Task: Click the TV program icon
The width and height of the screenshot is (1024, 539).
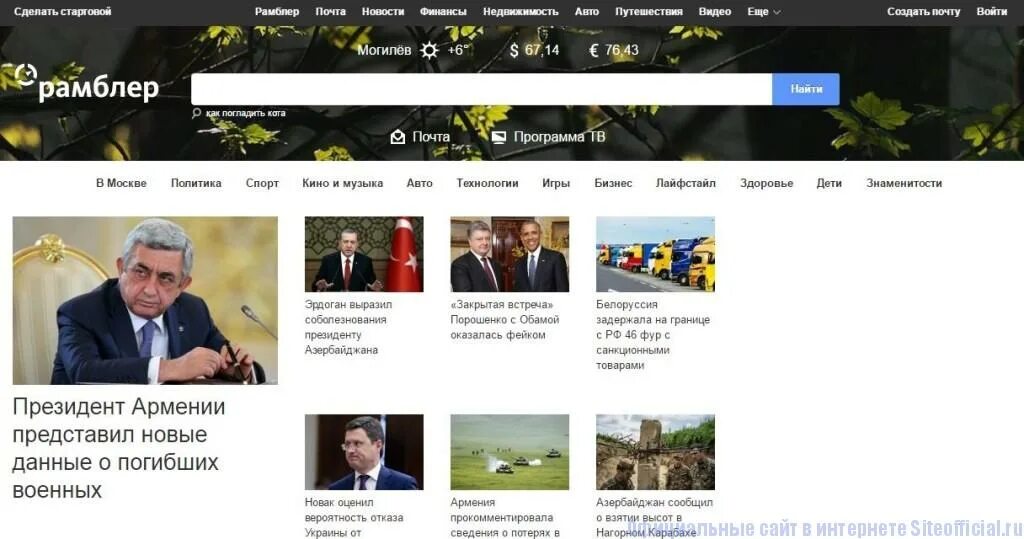Action: coord(499,137)
